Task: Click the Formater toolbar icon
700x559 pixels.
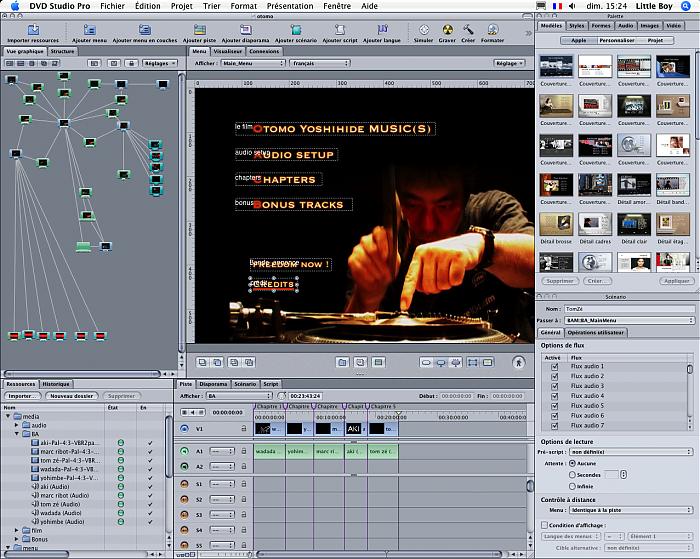Action: click(x=492, y=30)
